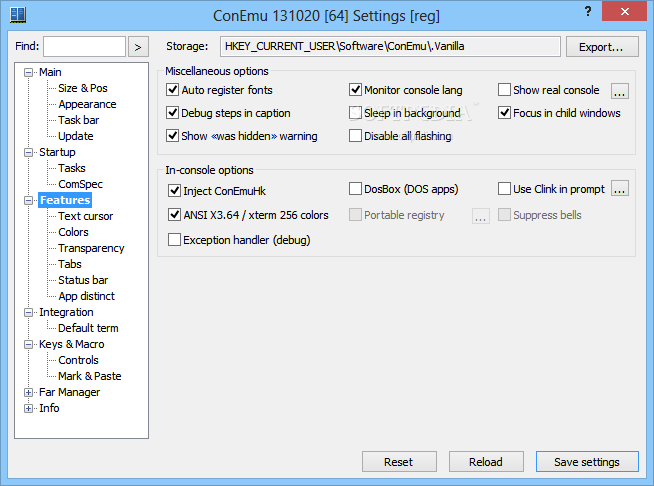Expand the Info tree node
This screenshot has height=486, width=654.
28,408
